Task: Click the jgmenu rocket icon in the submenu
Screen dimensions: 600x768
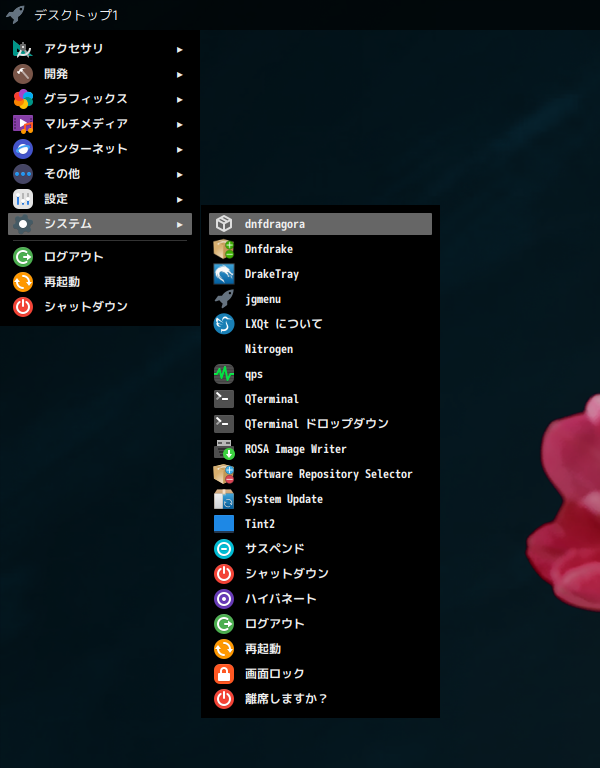Action: click(x=224, y=299)
